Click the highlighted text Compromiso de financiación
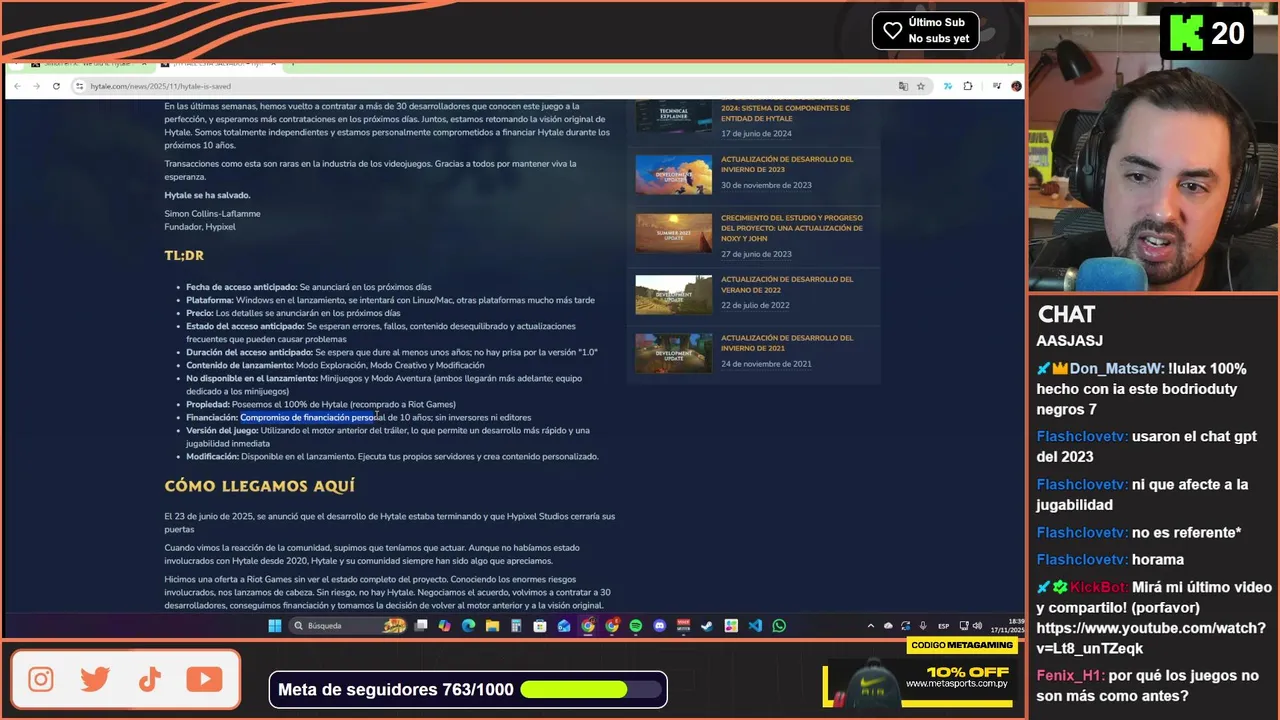 [x=307, y=417]
